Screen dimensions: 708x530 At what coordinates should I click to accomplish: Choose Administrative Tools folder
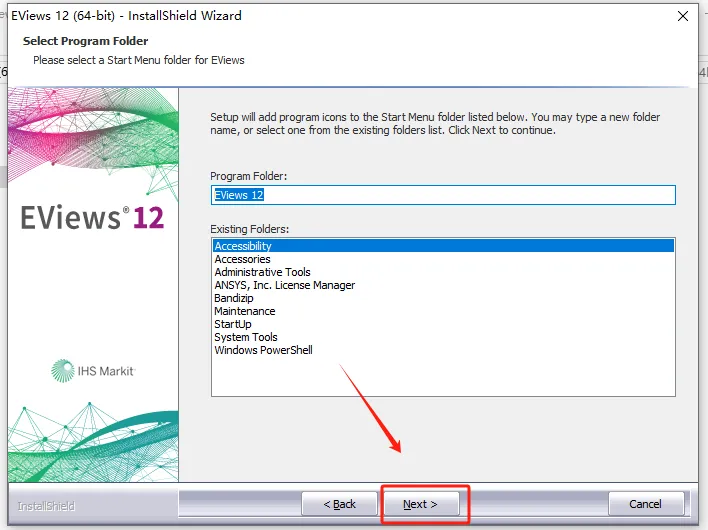click(x=443, y=272)
